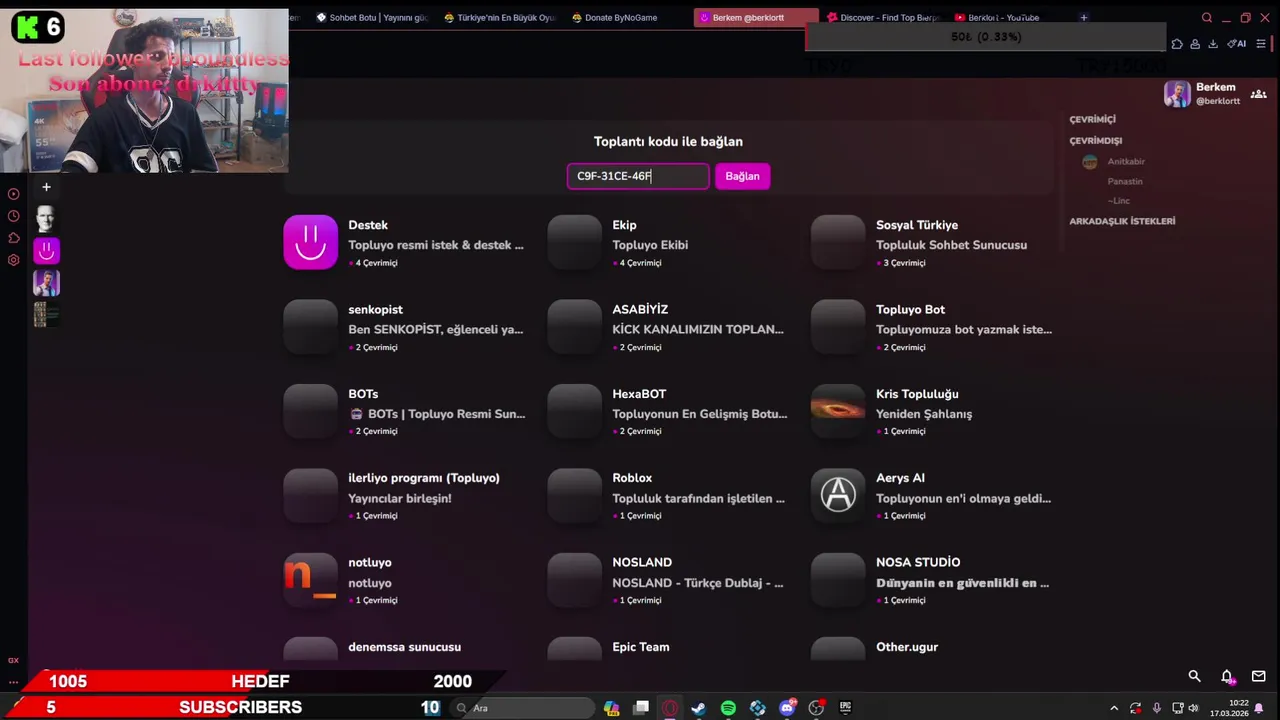This screenshot has width=1280, height=720.
Task: Open a new browser tab
Action: pos(1084,17)
